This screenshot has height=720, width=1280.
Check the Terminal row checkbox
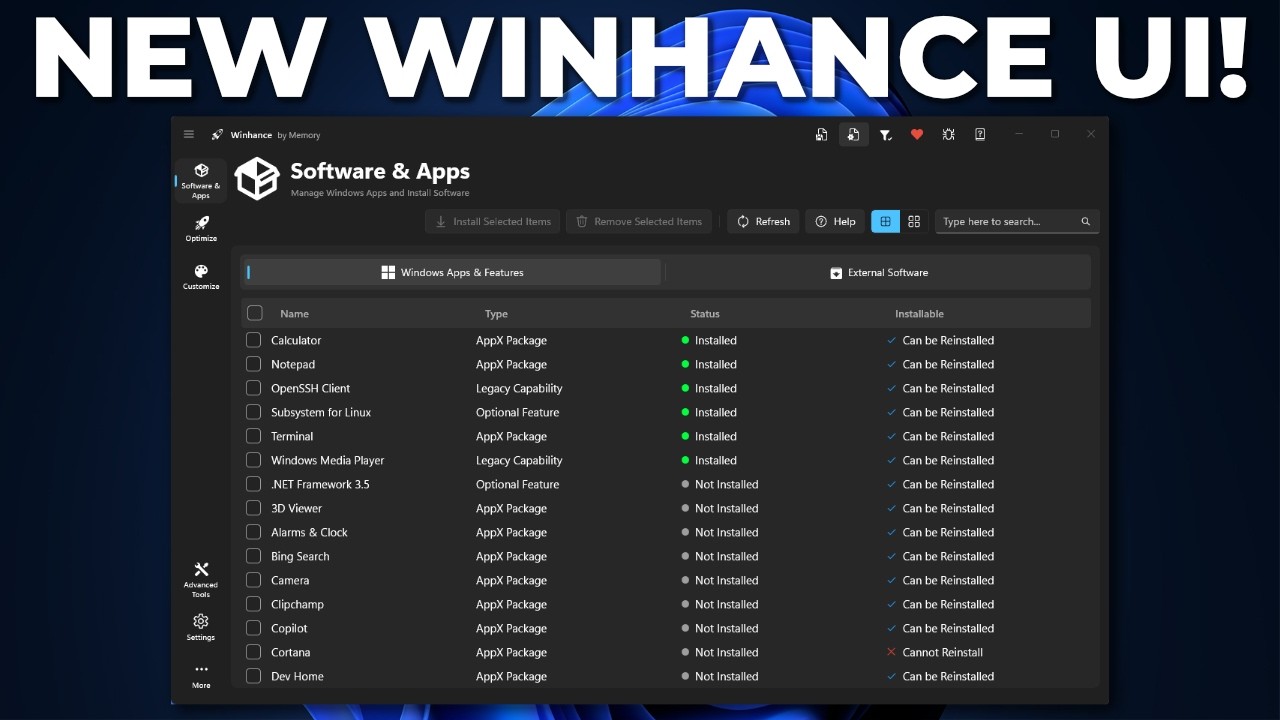point(253,436)
